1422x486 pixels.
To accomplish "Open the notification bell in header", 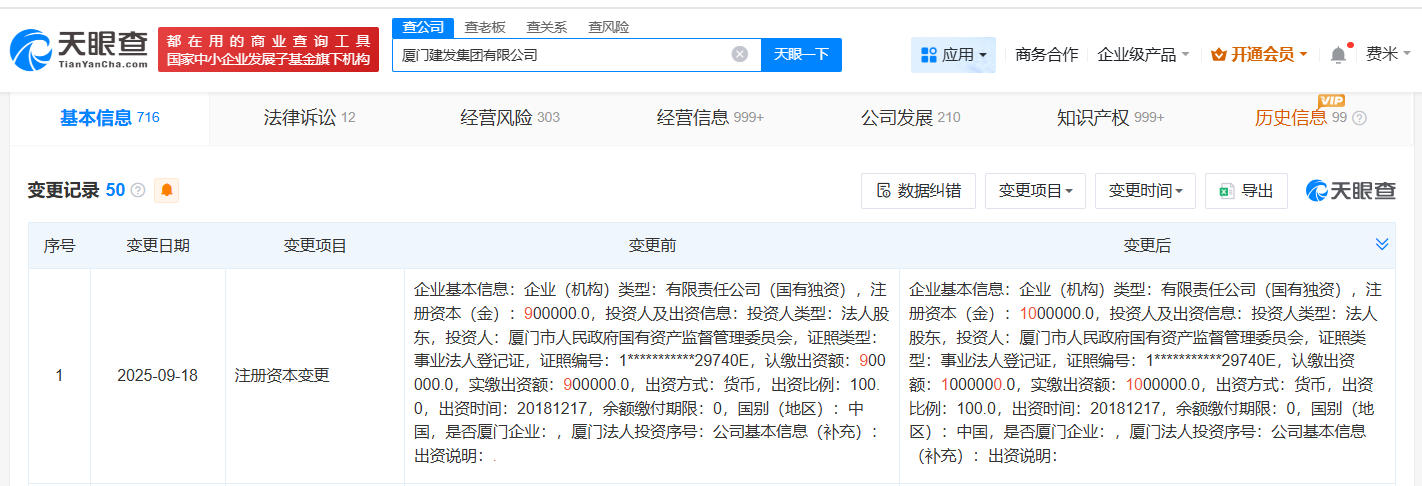I will 1338,55.
